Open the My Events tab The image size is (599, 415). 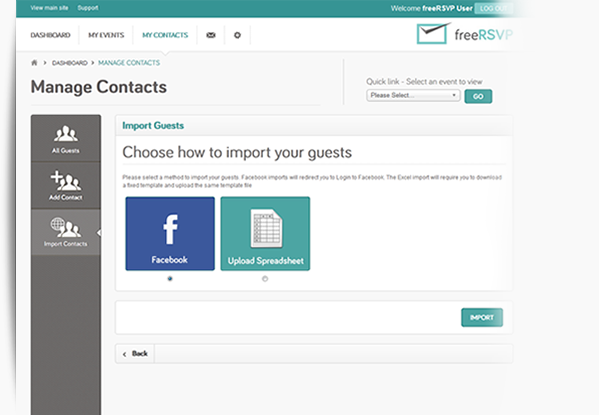106,35
